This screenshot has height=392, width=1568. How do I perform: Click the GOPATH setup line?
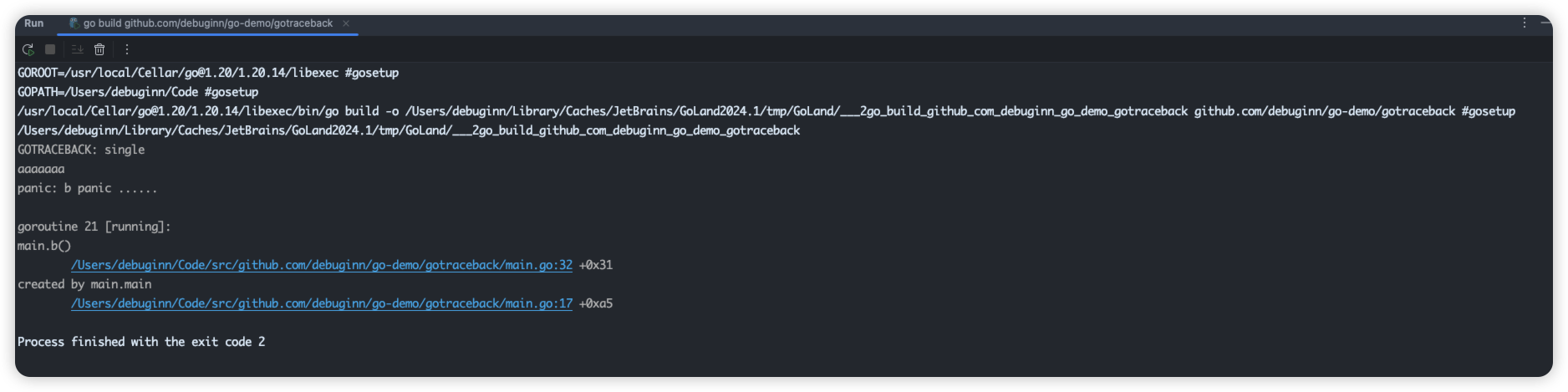pyautogui.click(x=138, y=92)
